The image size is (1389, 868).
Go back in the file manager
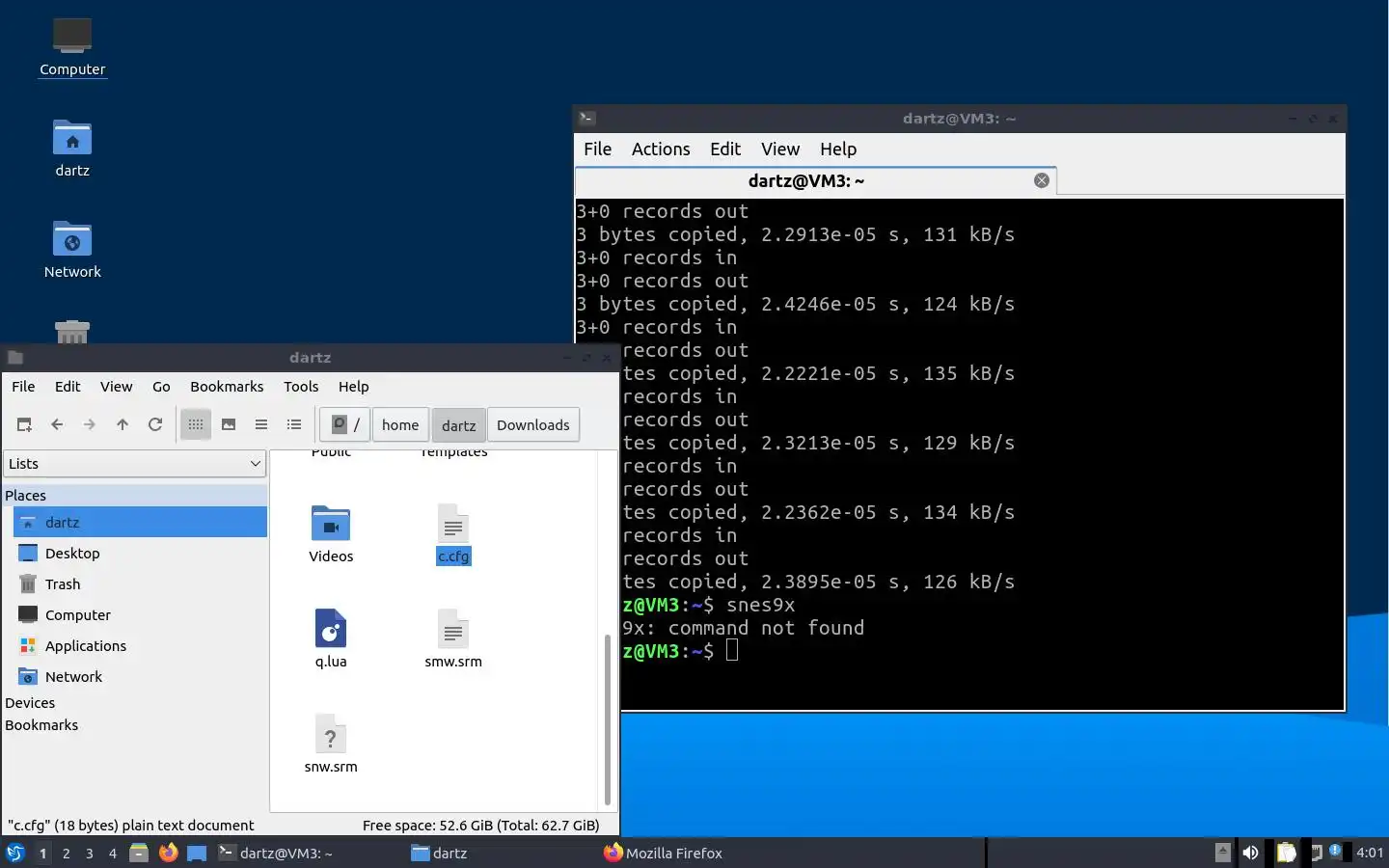[x=57, y=424]
